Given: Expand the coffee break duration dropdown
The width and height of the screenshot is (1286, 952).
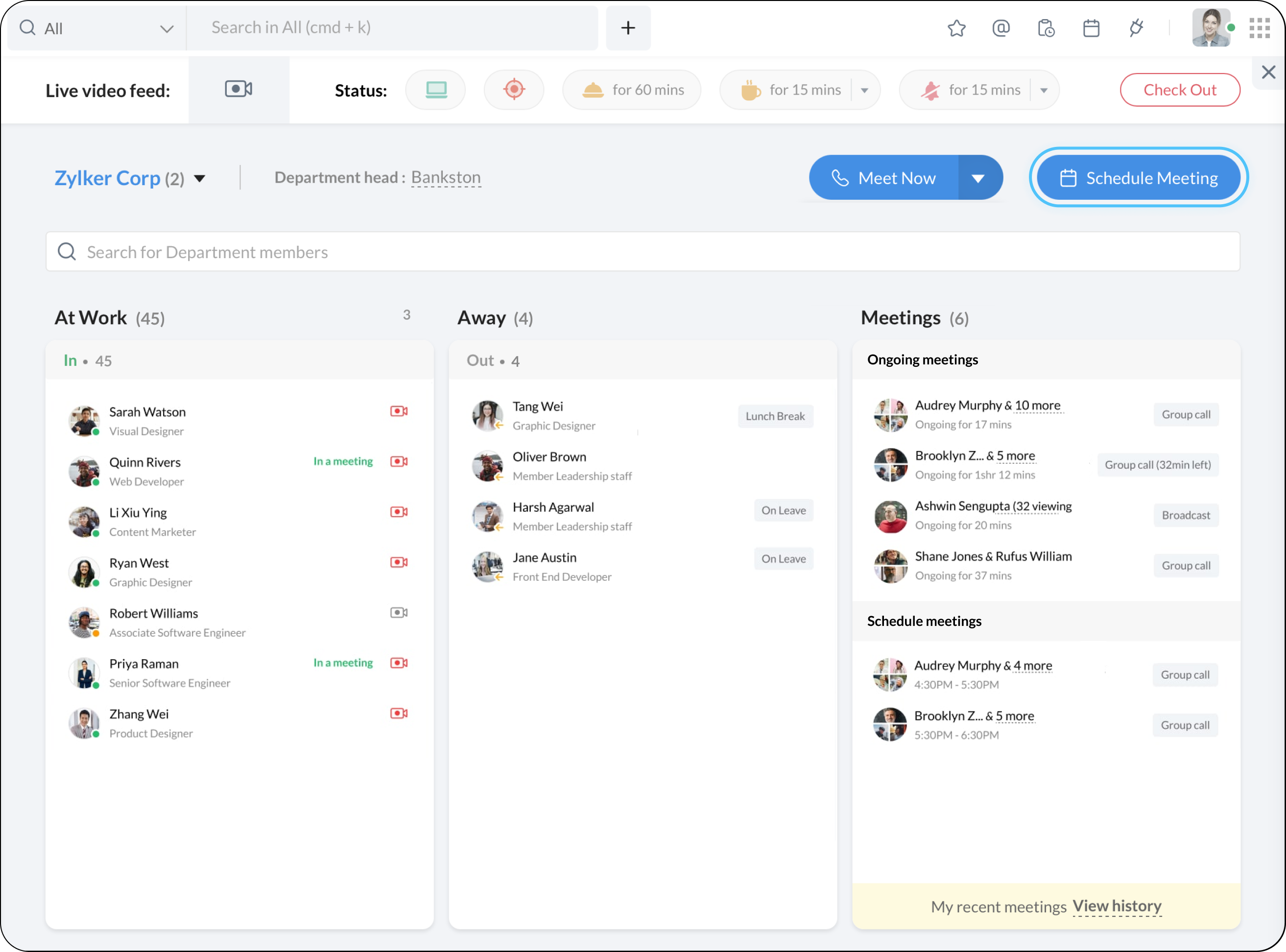Looking at the screenshot, I should pos(864,91).
